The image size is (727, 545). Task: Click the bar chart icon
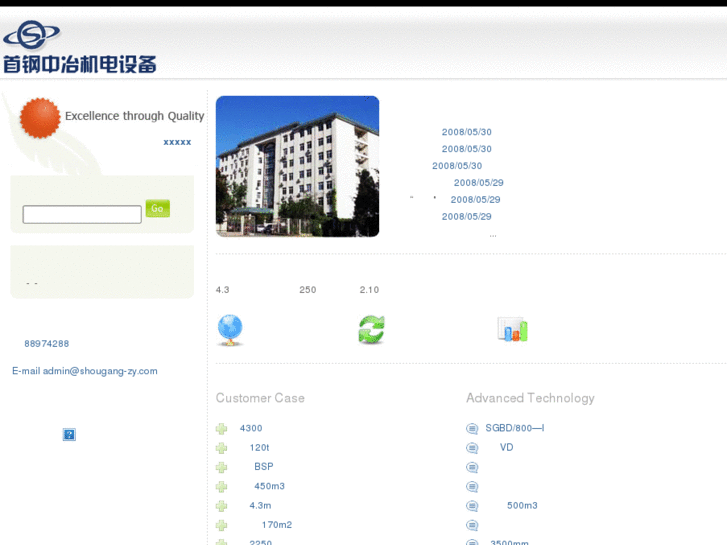click(x=512, y=329)
